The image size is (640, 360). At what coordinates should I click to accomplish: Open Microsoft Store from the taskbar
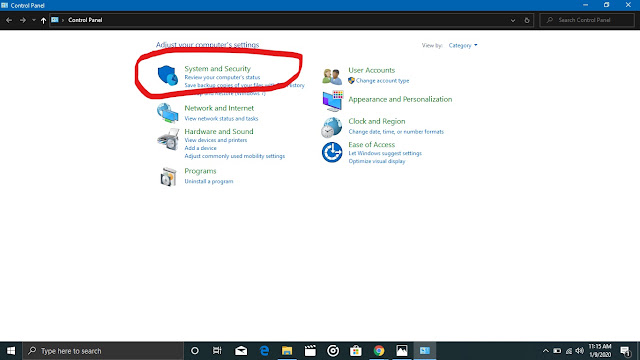[356, 351]
